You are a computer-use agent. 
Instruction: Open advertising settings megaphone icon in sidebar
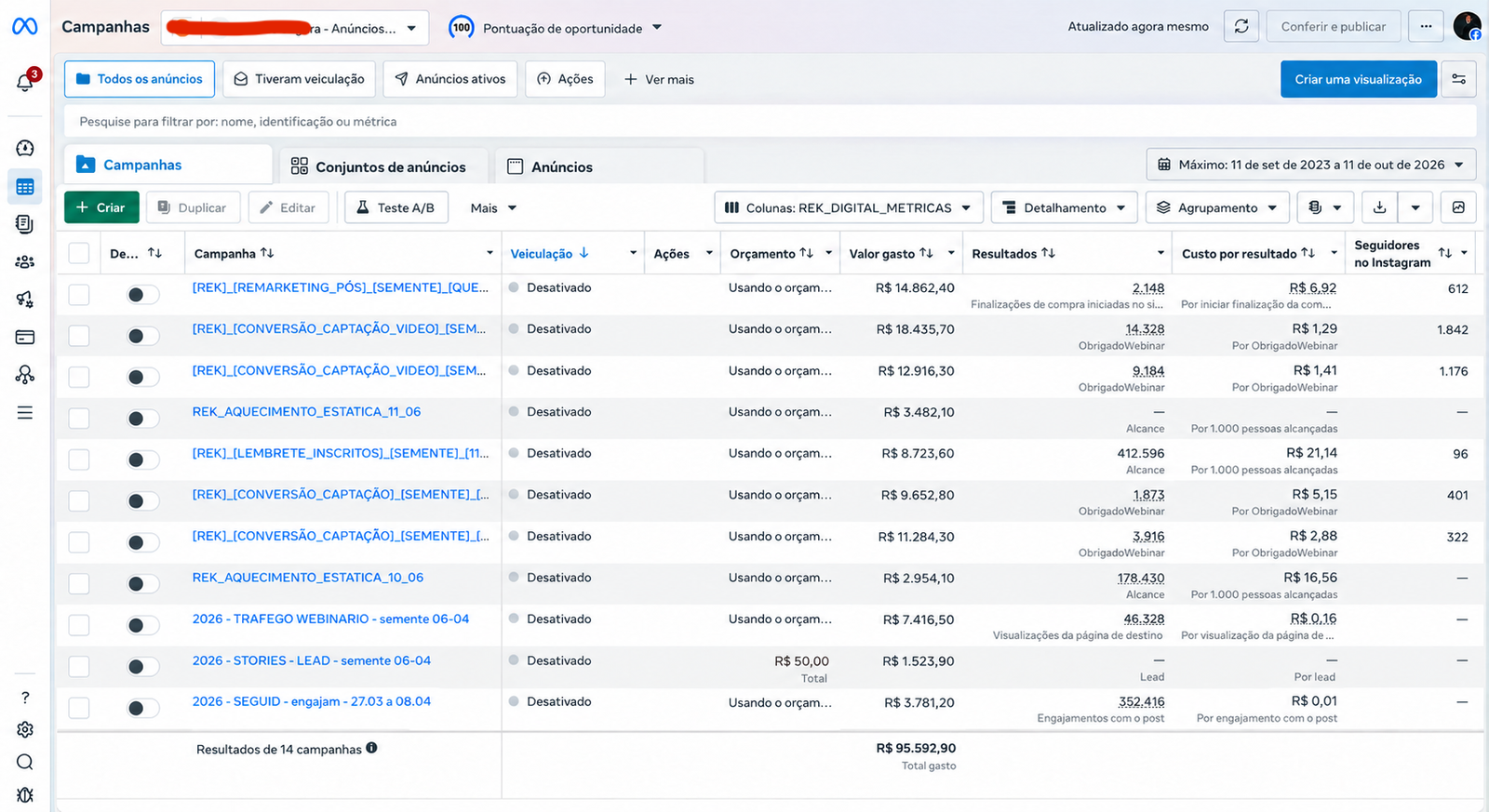point(25,300)
